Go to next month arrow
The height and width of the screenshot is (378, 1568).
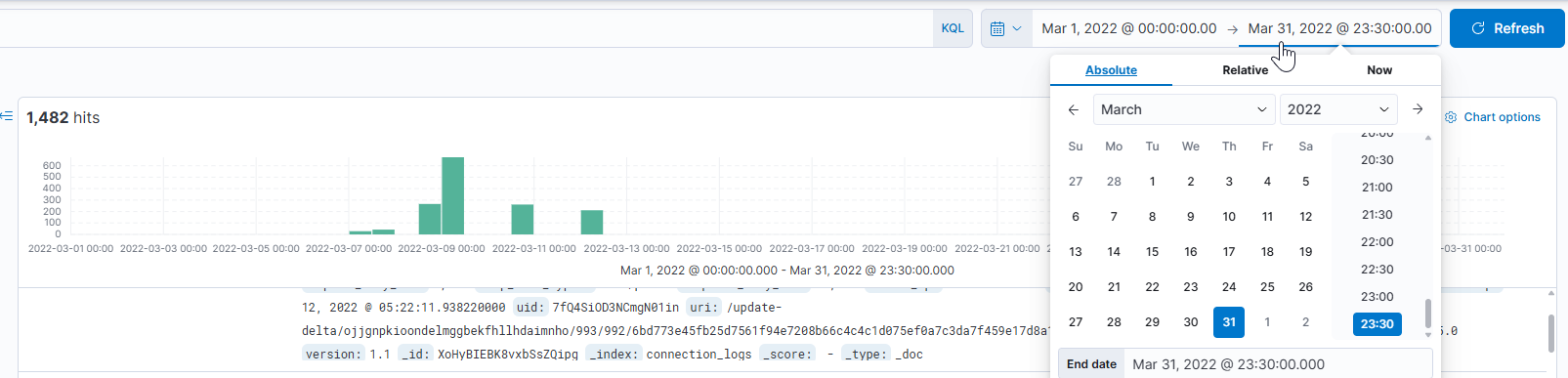(x=1418, y=109)
